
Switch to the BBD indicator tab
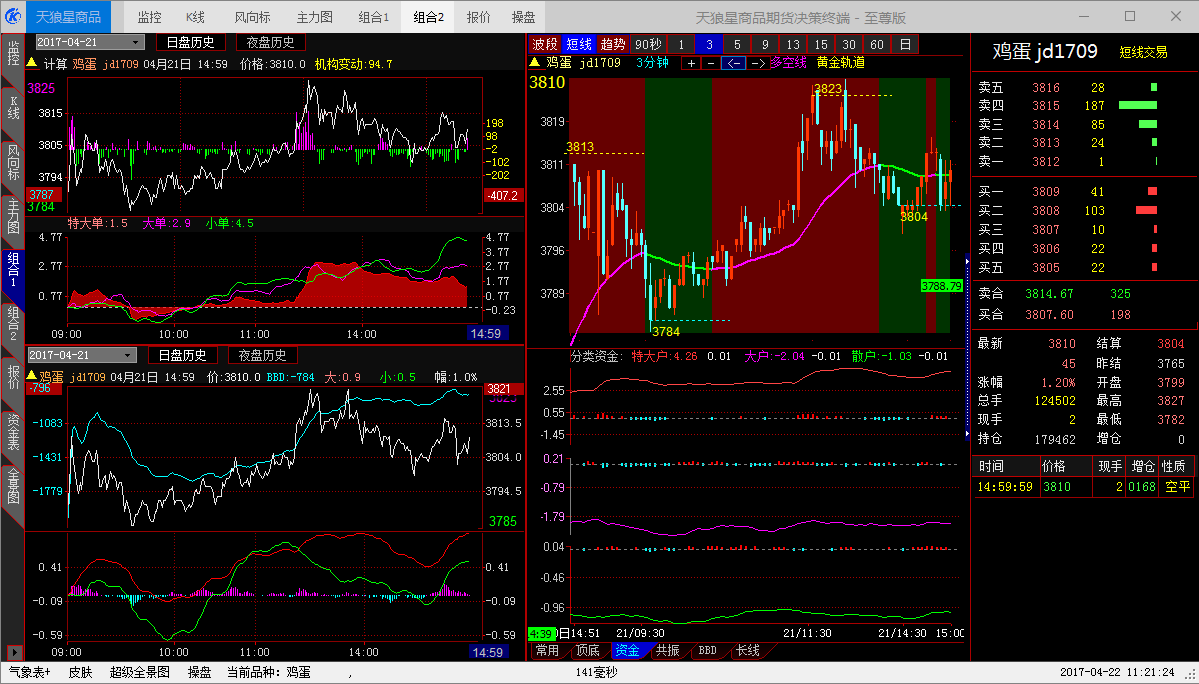point(707,650)
